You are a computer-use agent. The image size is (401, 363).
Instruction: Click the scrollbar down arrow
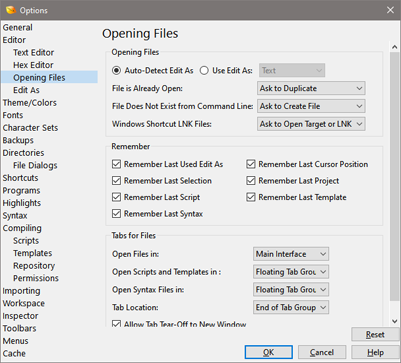click(395, 321)
